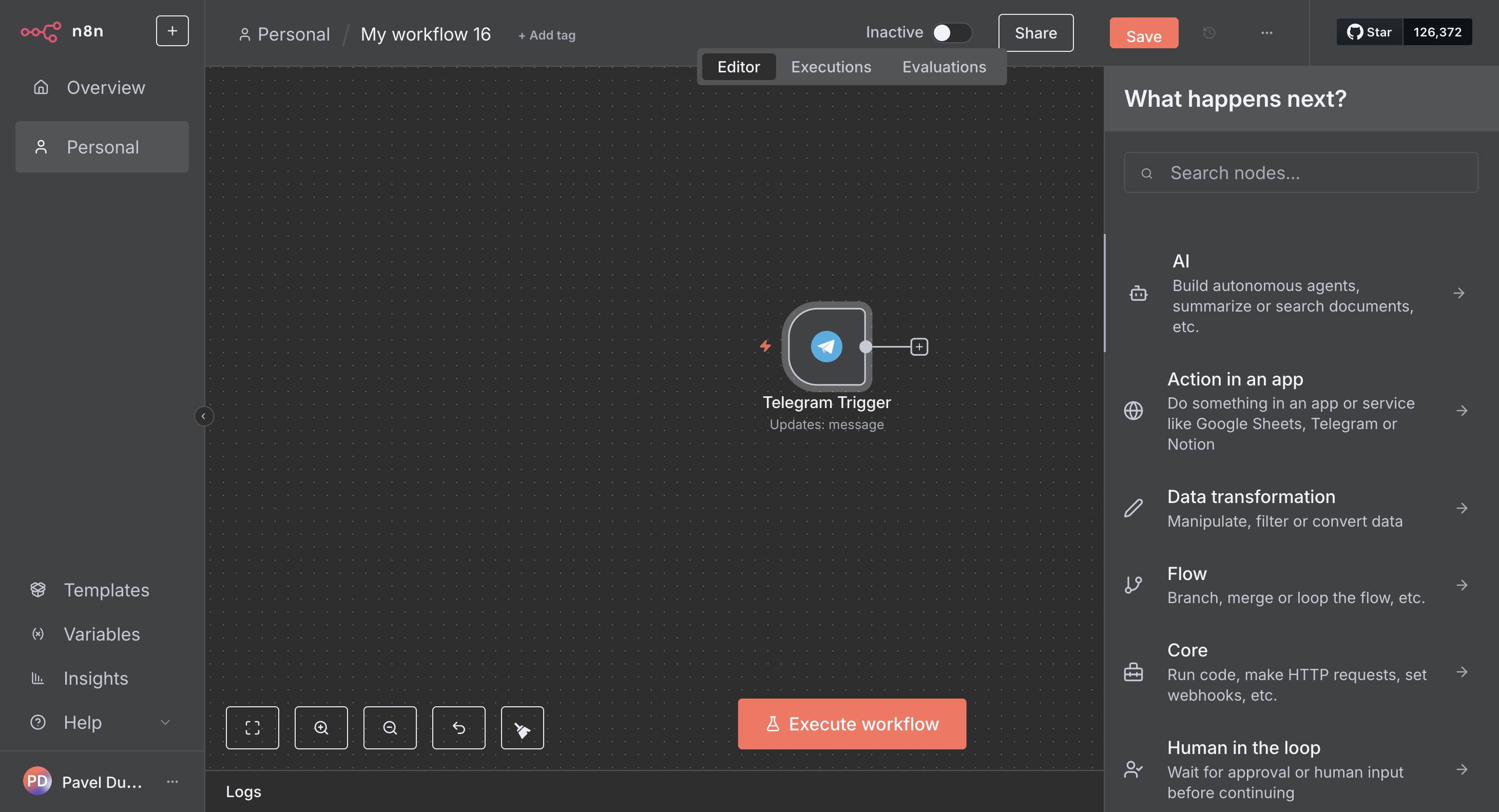Zoom out of the workflow canvas
The height and width of the screenshot is (812, 1499).
[389, 728]
